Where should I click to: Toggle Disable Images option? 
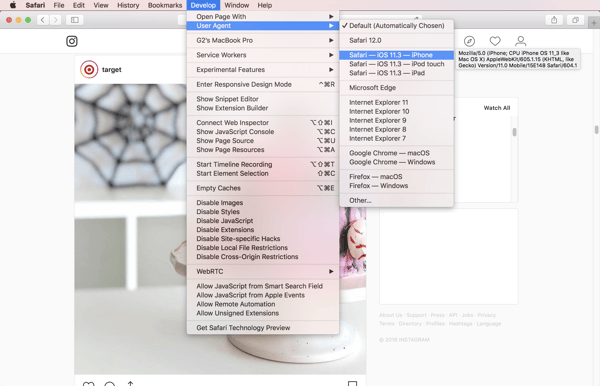point(262,202)
